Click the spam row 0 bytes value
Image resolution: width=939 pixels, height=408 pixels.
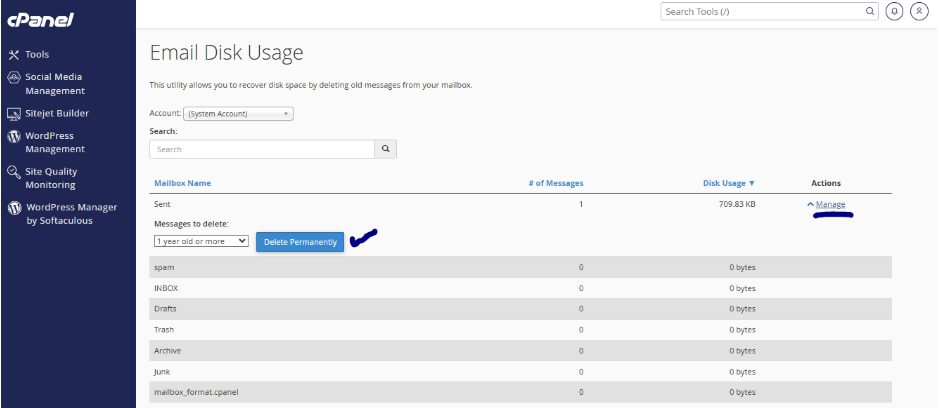click(742, 267)
